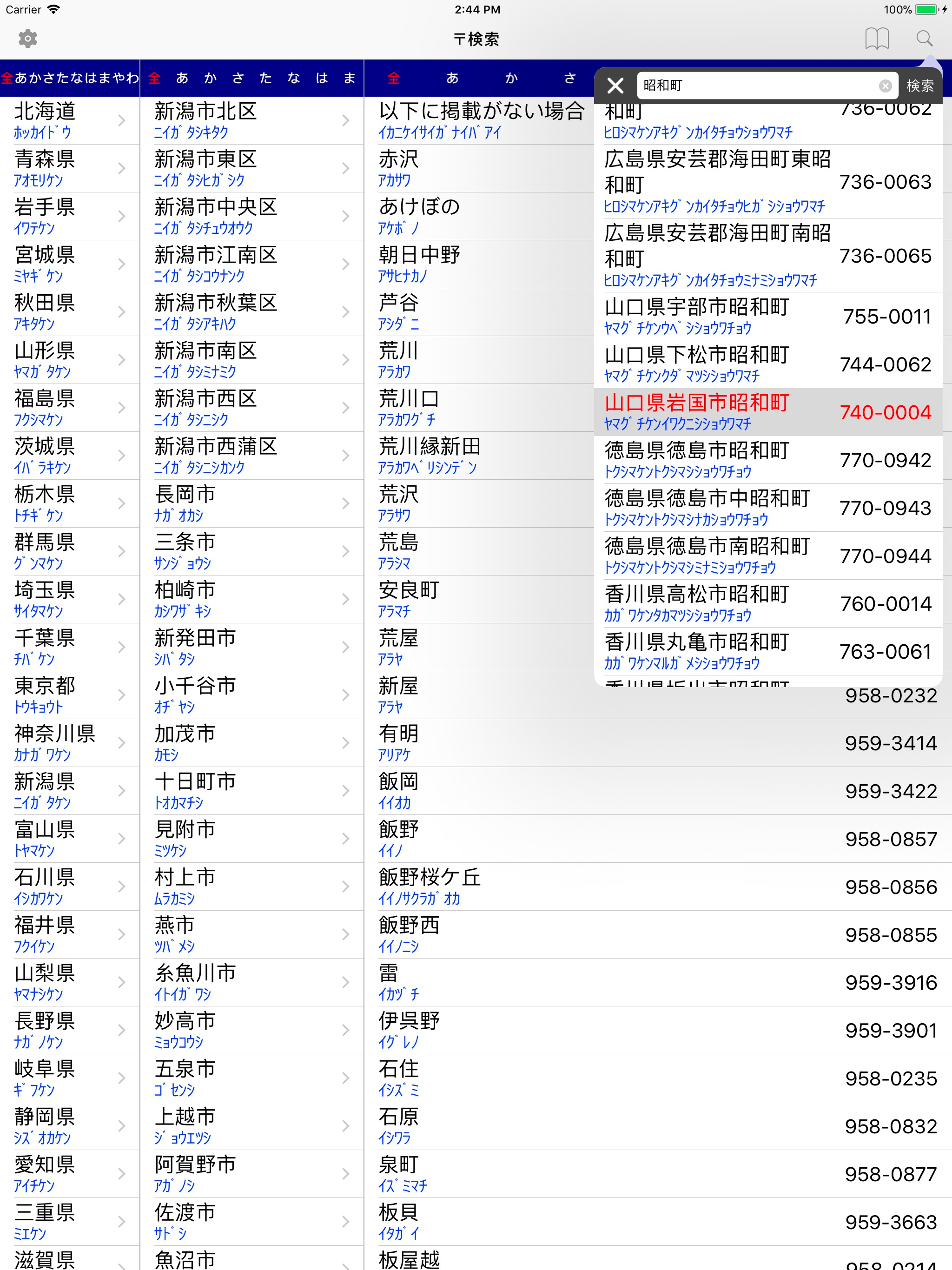Choose 静岡県 in prefecture list

pos(69,1126)
